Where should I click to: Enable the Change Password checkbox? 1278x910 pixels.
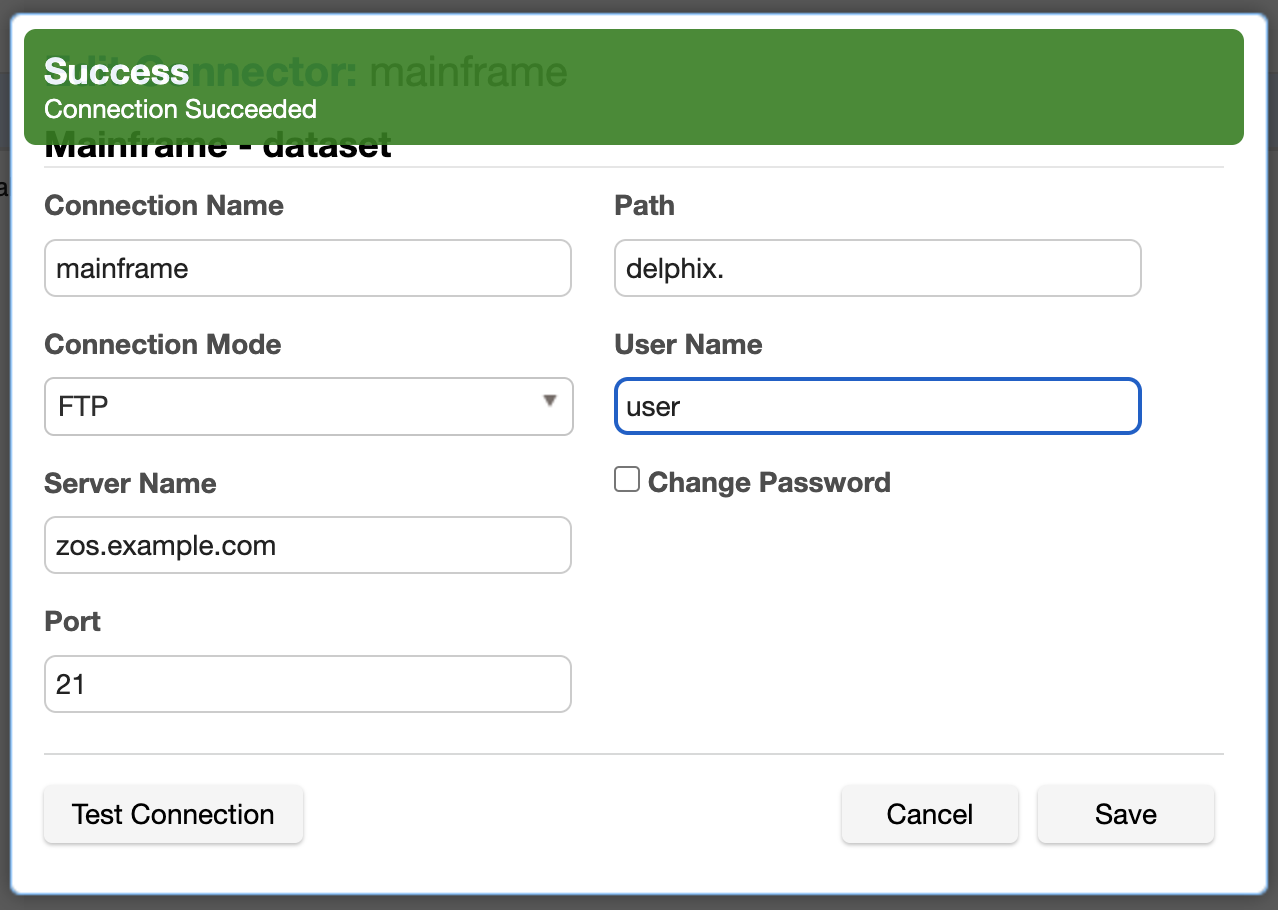pyautogui.click(x=627, y=481)
